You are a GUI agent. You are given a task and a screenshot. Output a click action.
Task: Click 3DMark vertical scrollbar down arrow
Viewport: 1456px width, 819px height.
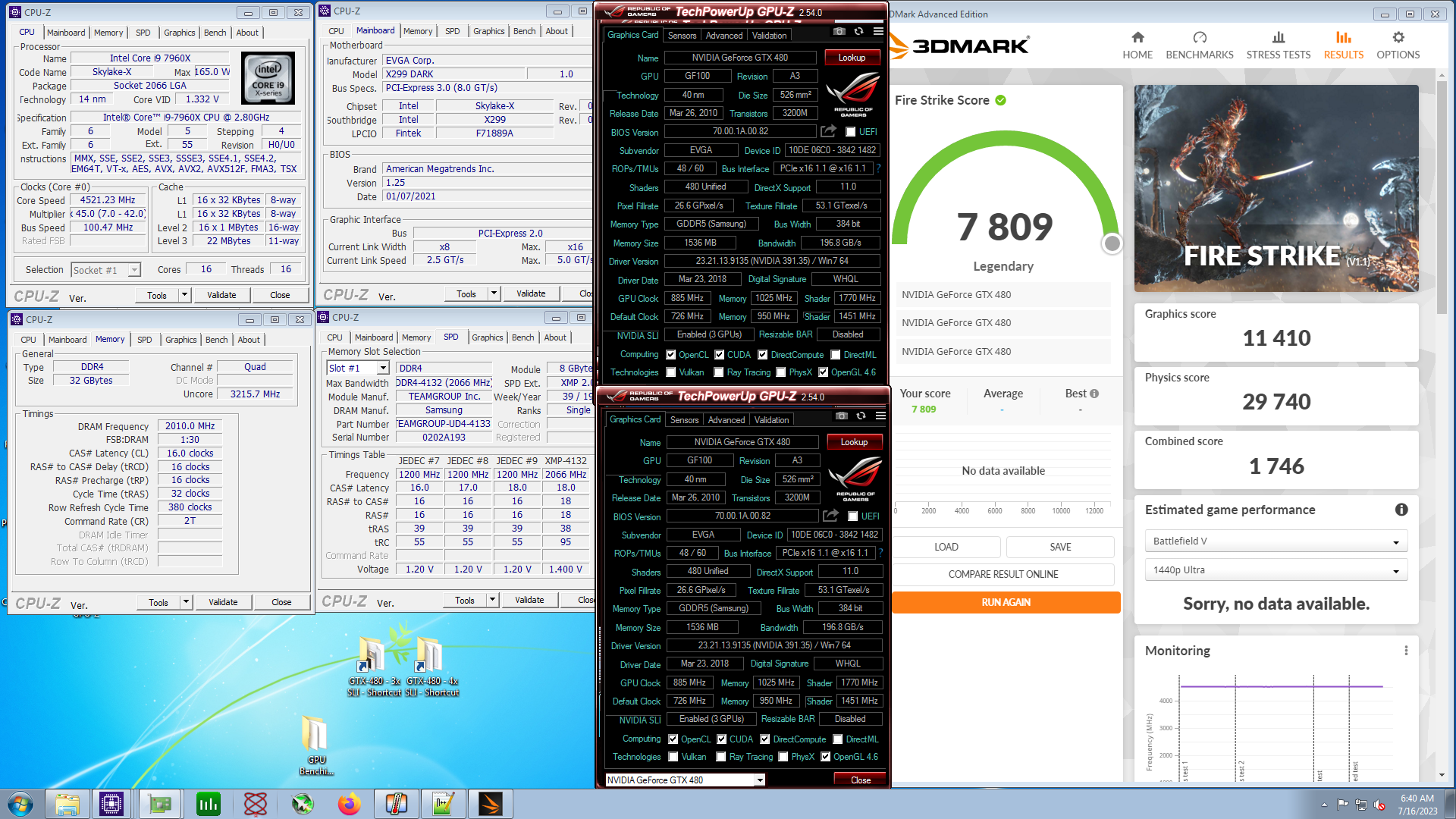pyautogui.click(x=1442, y=775)
